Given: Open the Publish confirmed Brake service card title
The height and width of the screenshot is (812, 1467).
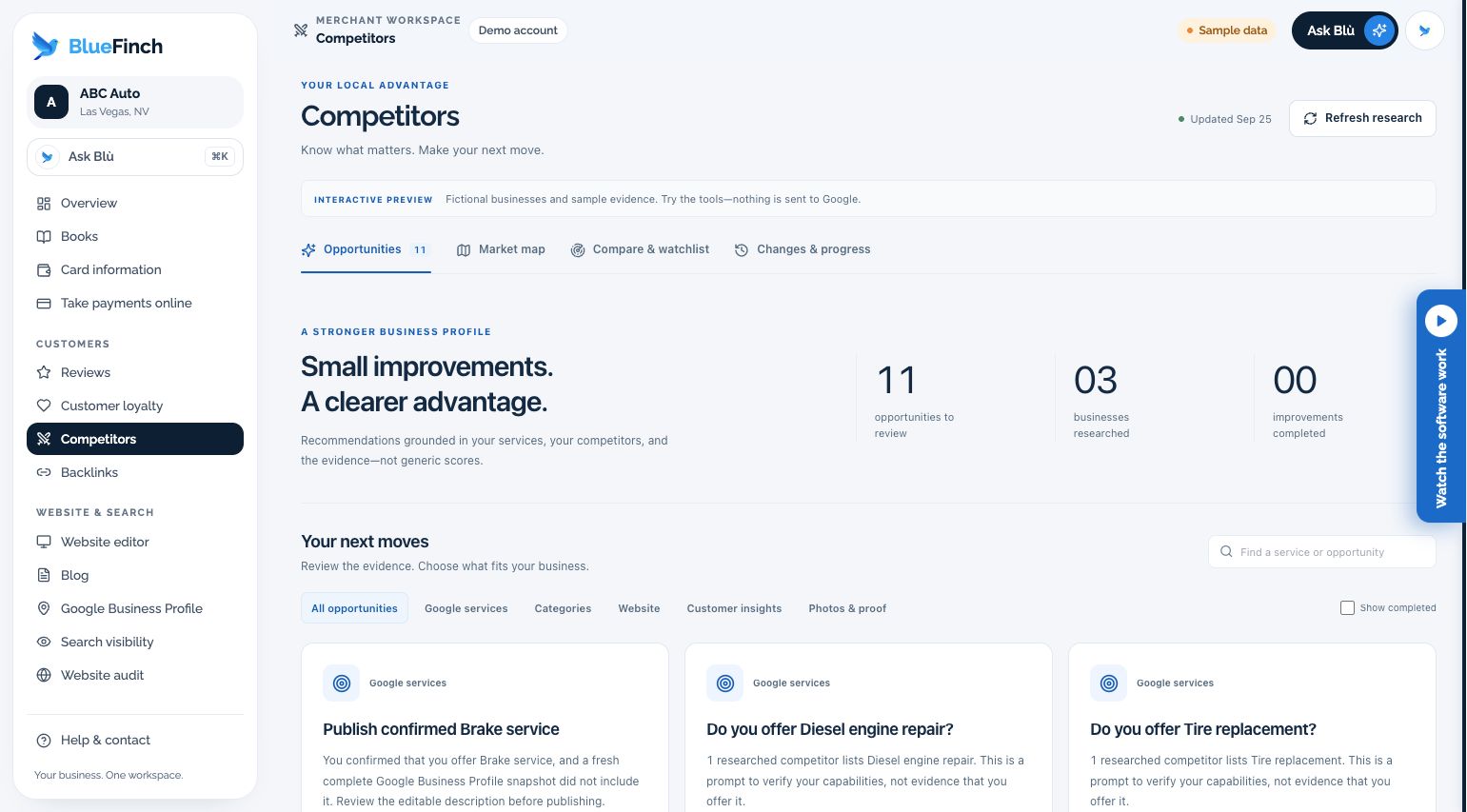Looking at the screenshot, I should pos(441,729).
